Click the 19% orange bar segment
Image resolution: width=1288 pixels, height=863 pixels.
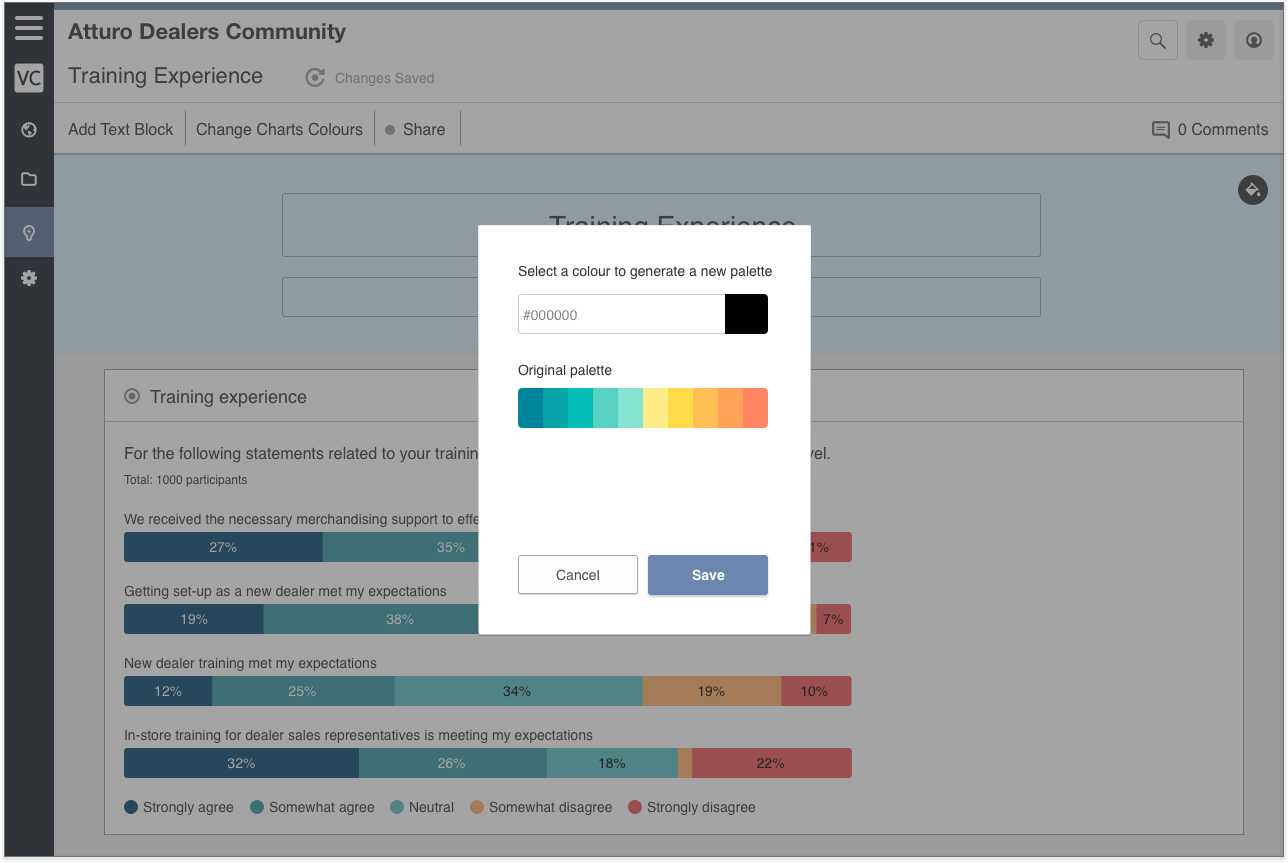[x=712, y=691]
